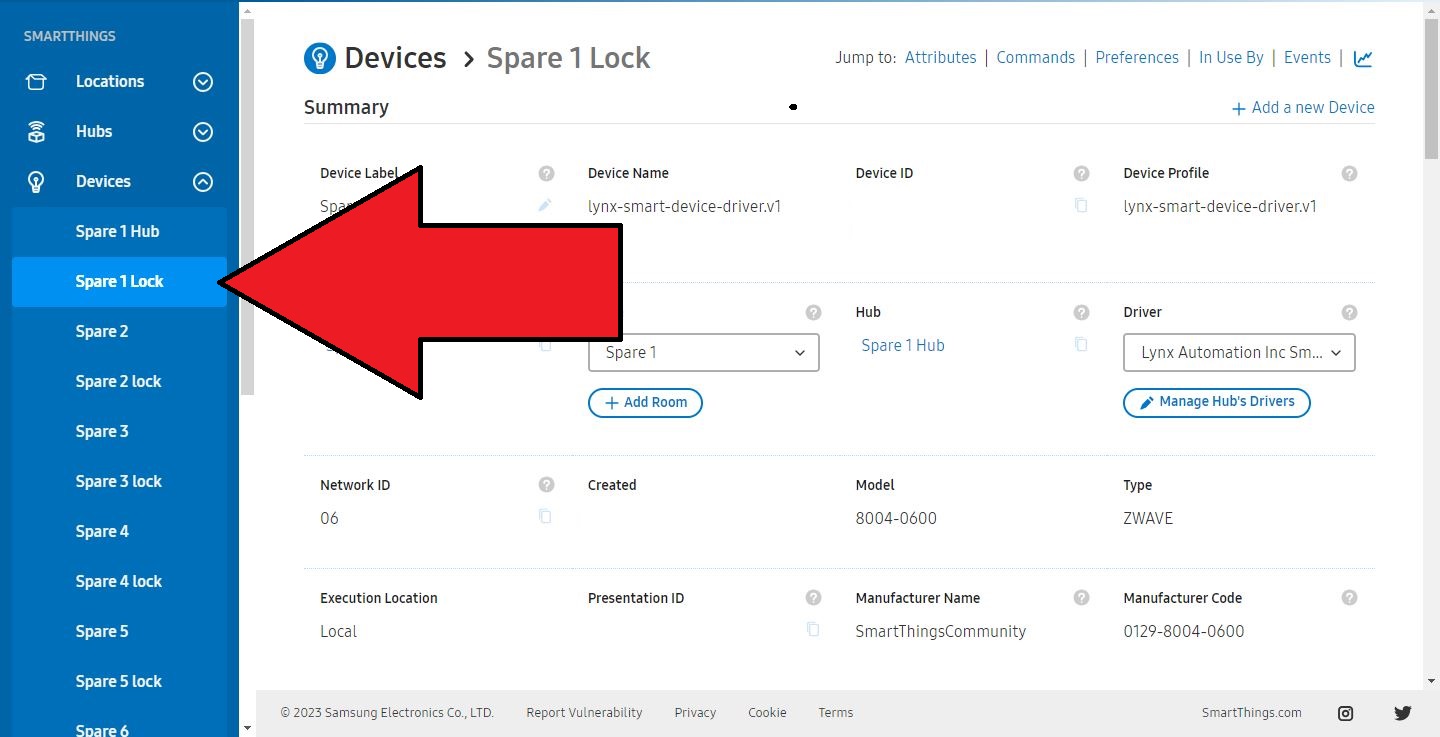Collapse the Devices section chevron

[203, 182]
